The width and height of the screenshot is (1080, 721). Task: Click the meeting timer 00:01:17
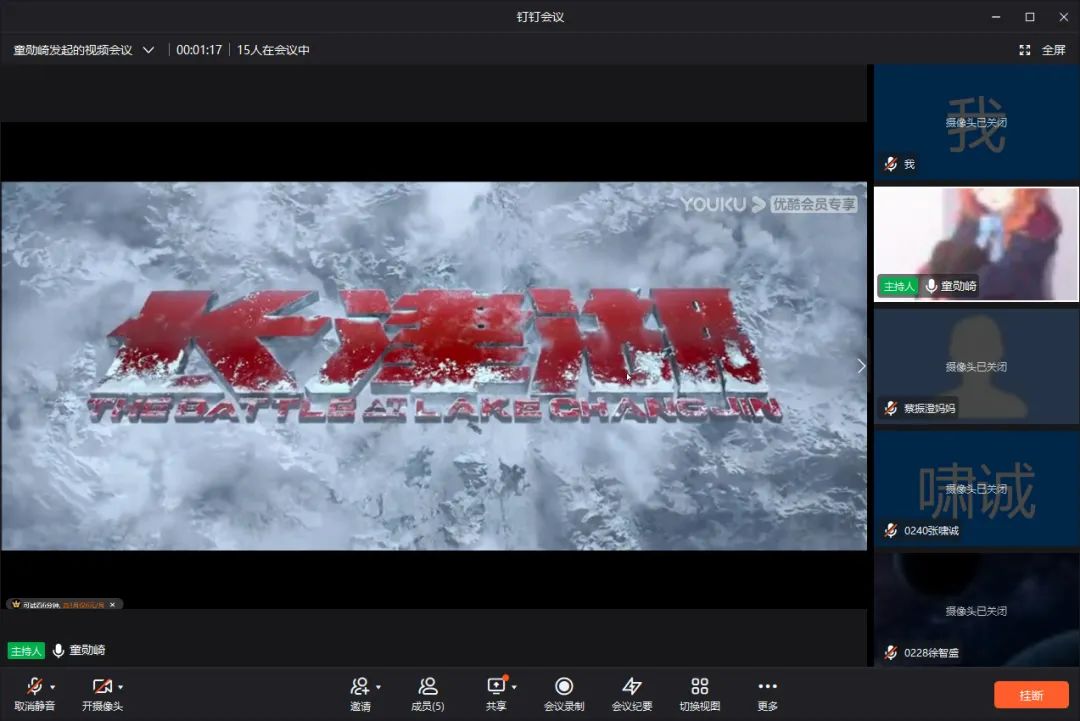(199, 50)
